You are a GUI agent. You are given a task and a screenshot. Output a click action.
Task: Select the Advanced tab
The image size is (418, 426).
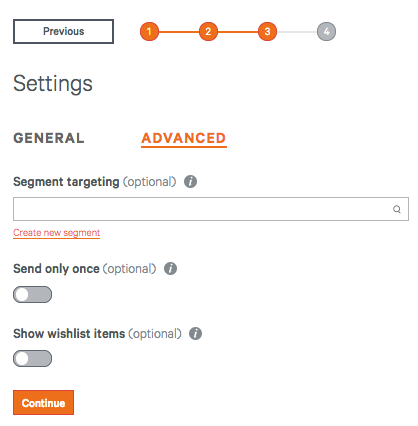(184, 138)
